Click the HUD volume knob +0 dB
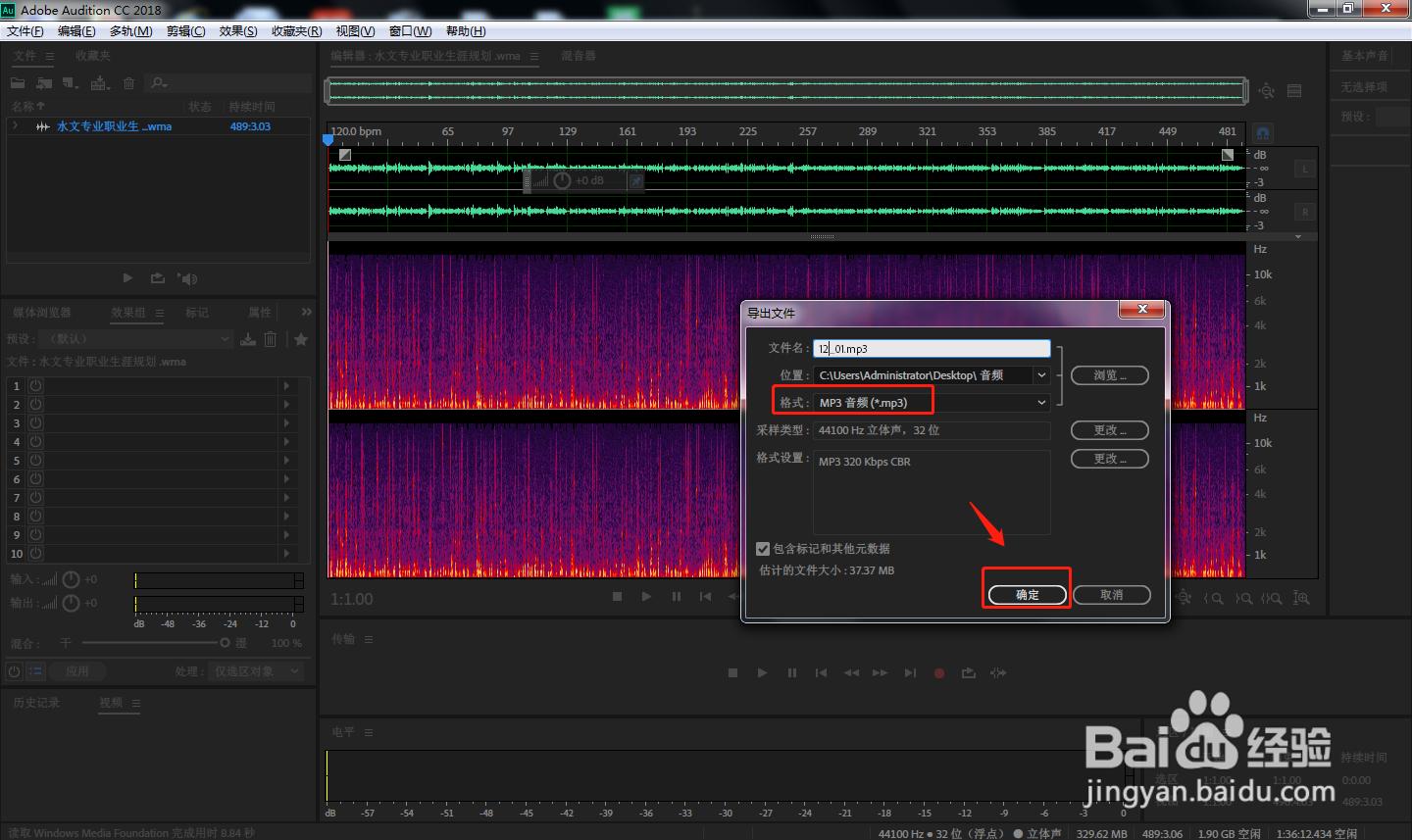 562,181
